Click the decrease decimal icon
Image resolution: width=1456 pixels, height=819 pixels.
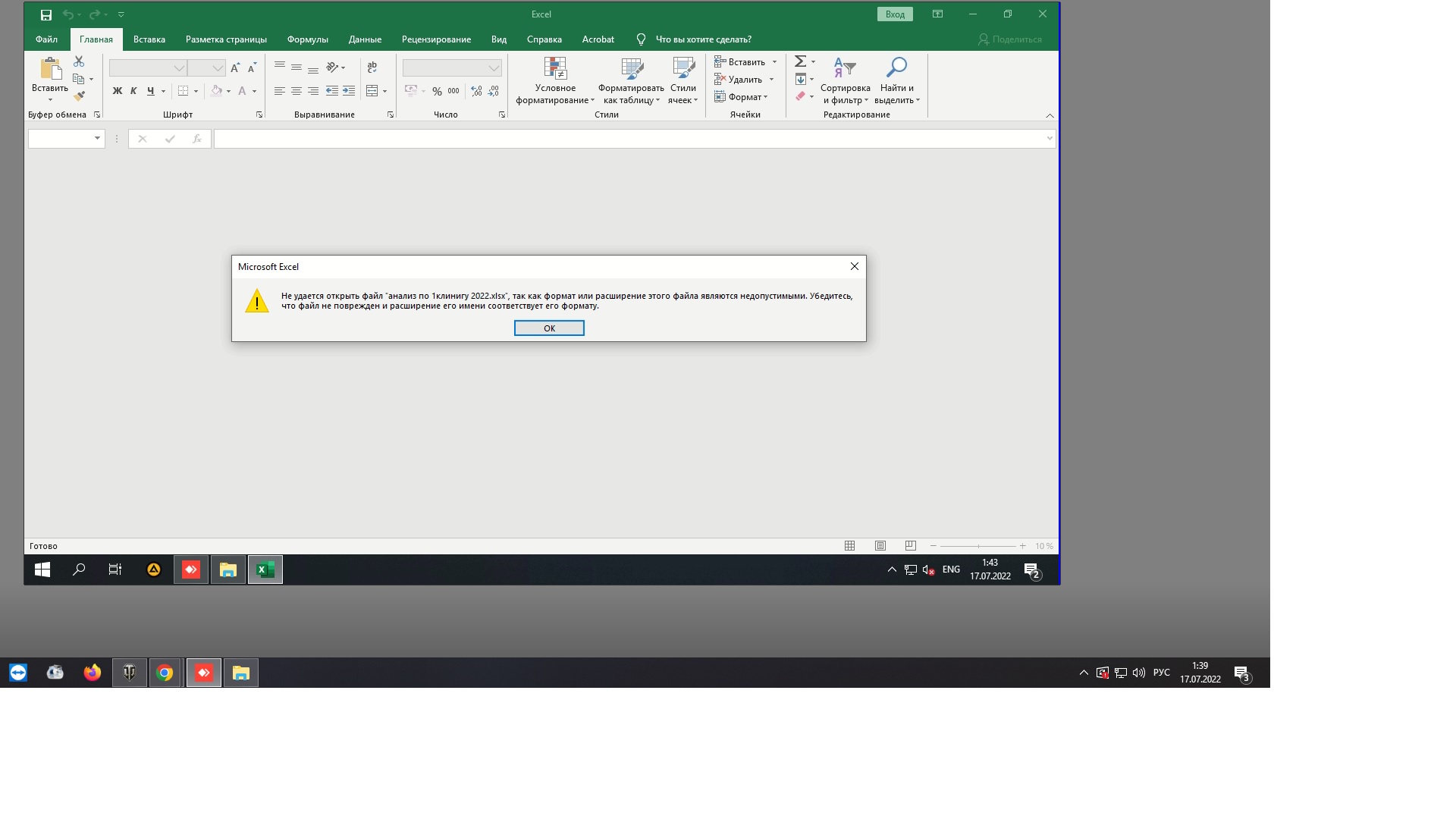494,91
